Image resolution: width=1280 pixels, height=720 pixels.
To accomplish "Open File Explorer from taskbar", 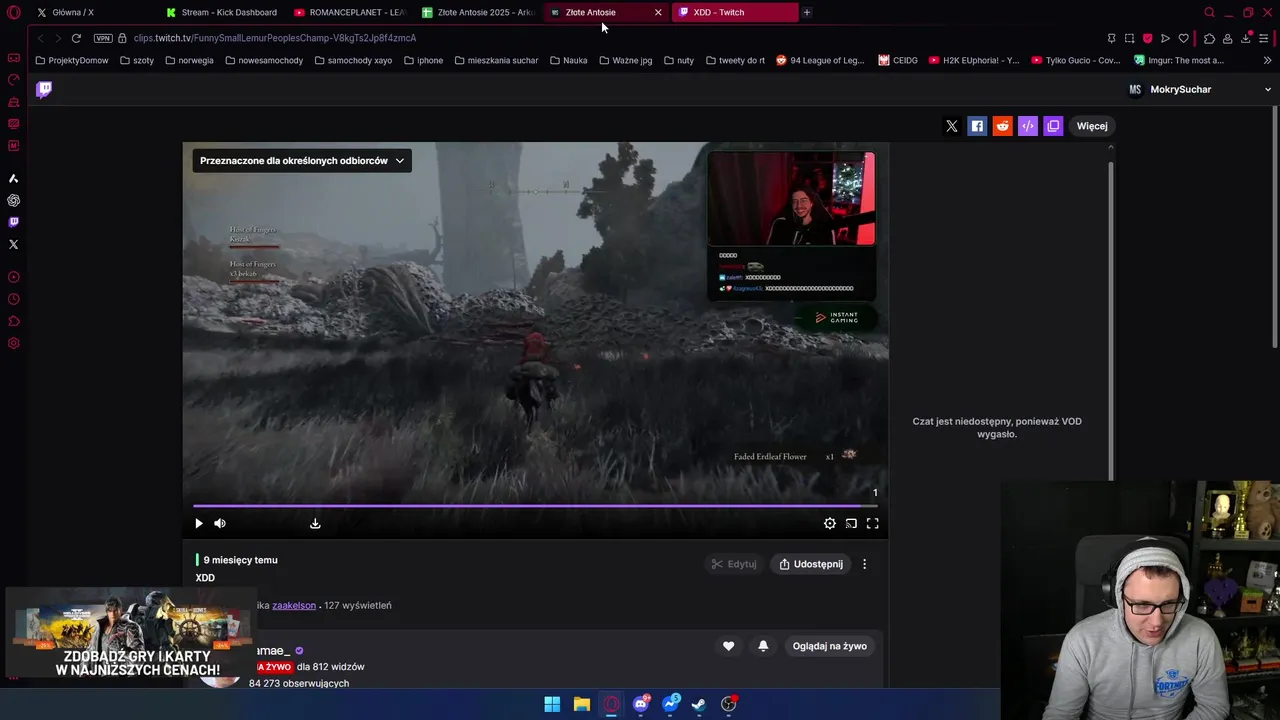I will [x=581, y=704].
